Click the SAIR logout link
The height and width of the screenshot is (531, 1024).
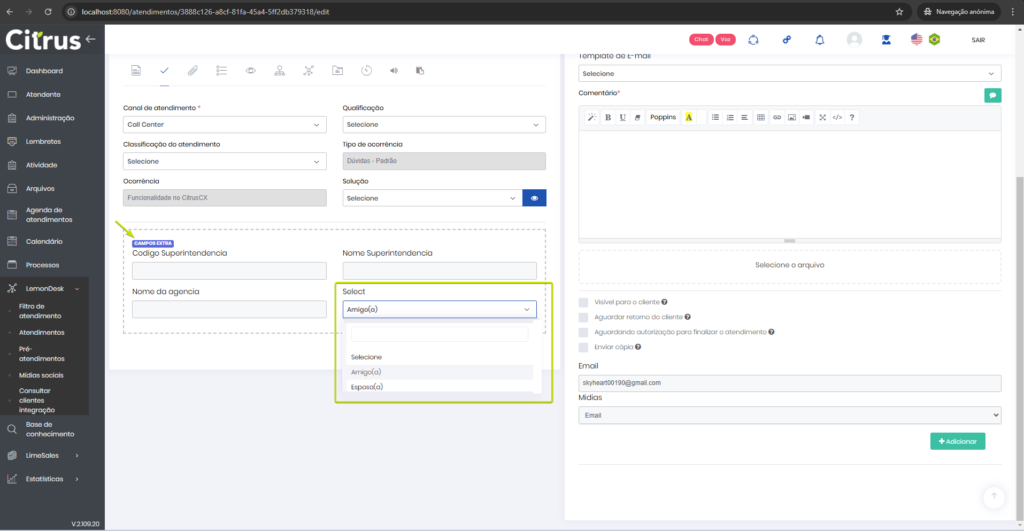(978, 40)
